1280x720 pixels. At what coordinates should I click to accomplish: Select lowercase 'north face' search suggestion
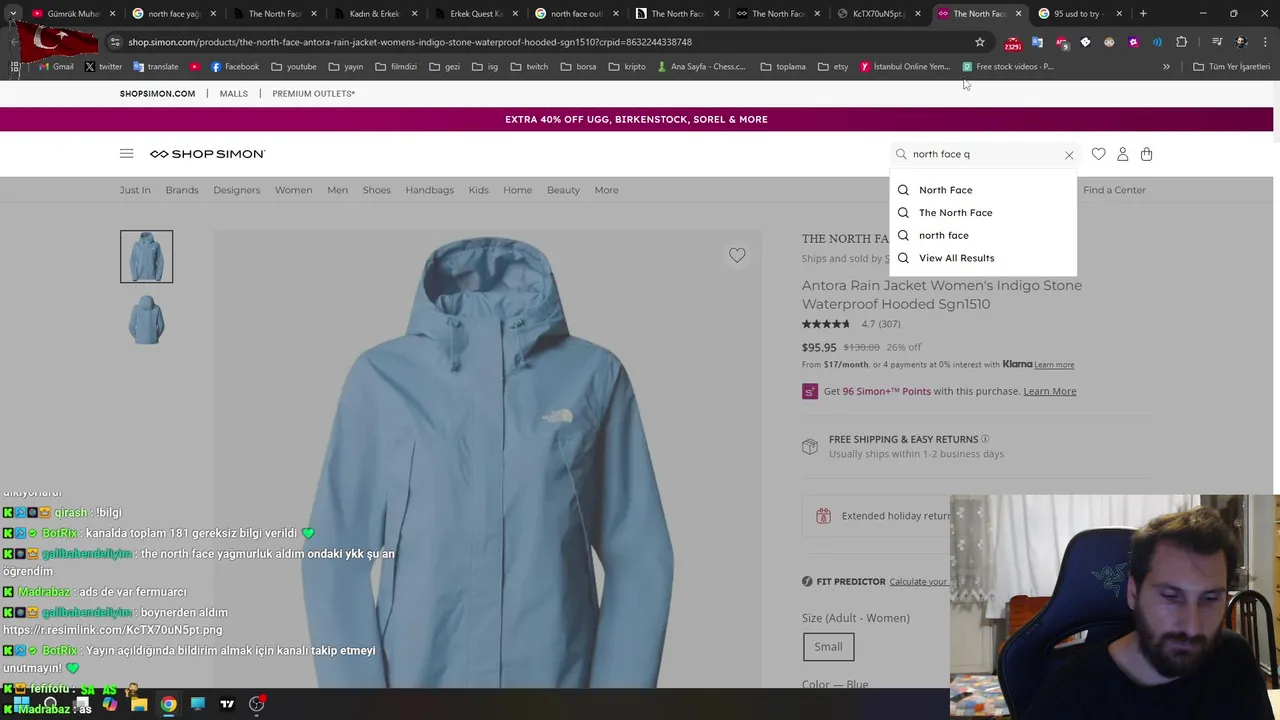click(944, 236)
